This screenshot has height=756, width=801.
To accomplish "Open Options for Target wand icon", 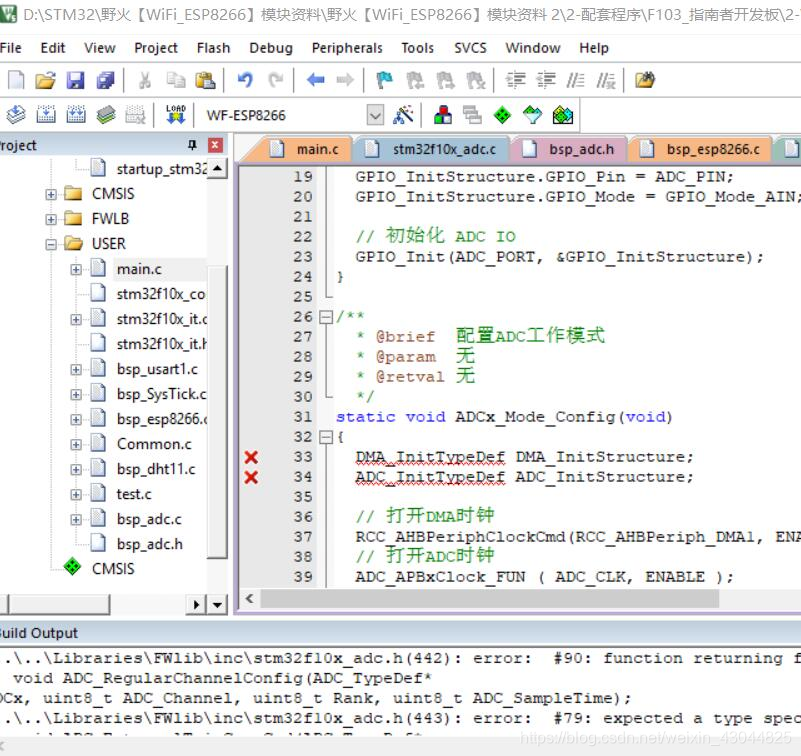I will click(x=404, y=114).
